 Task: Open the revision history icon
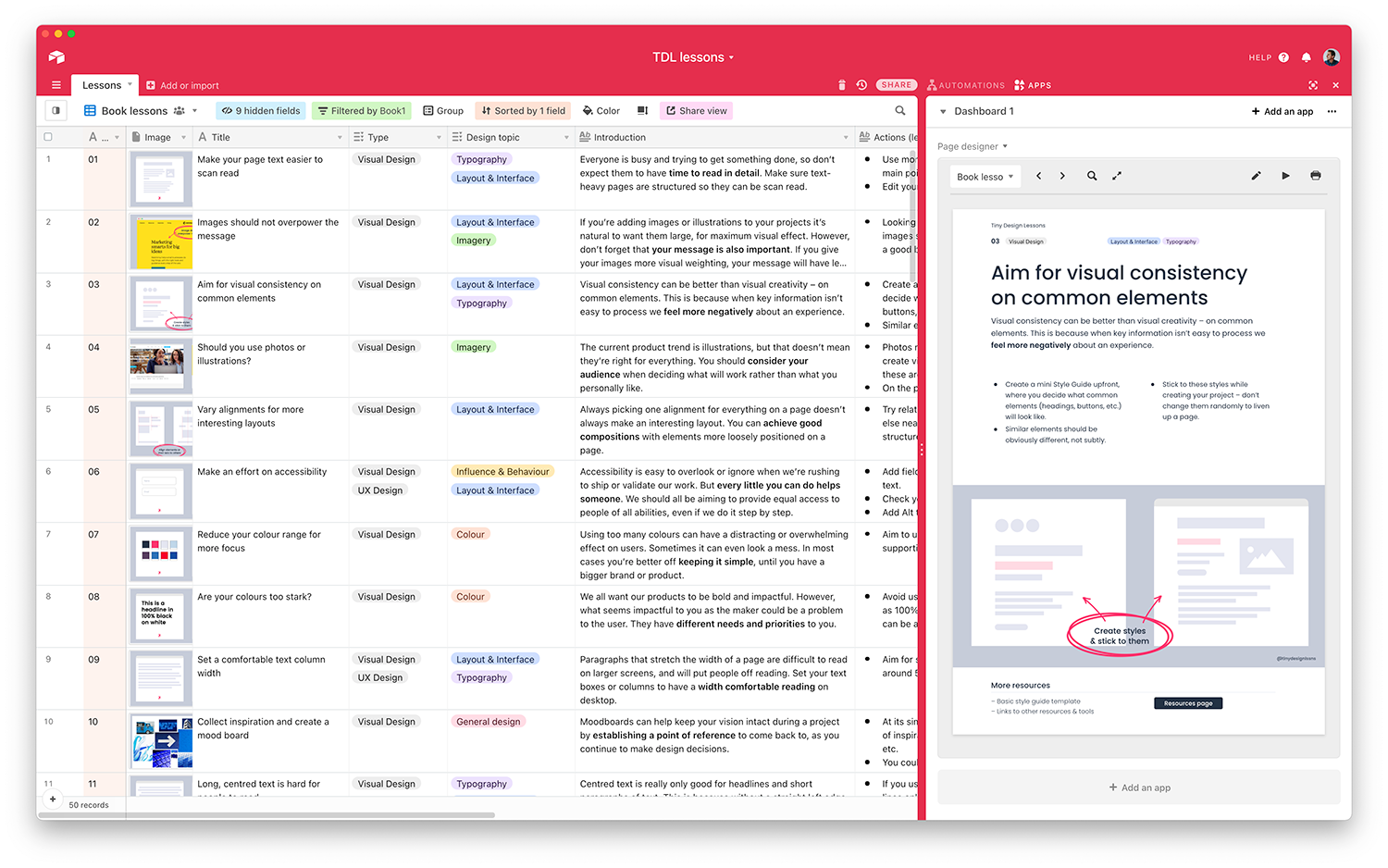pos(861,85)
